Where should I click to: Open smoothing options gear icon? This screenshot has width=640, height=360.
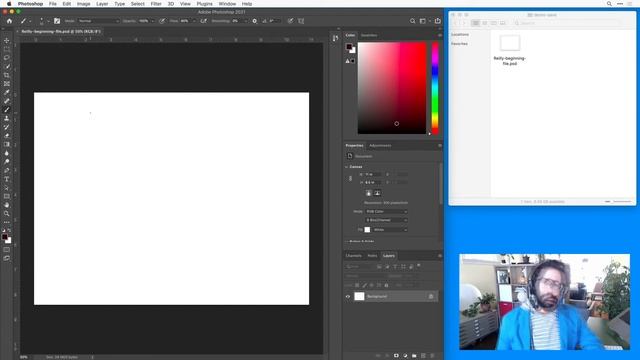pyautogui.click(x=254, y=21)
